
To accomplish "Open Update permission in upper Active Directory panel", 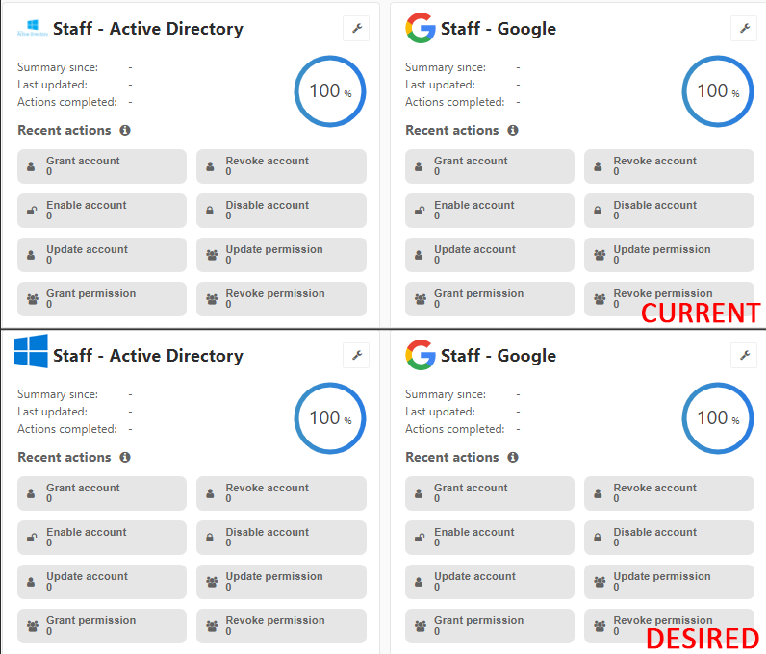I will [x=281, y=254].
